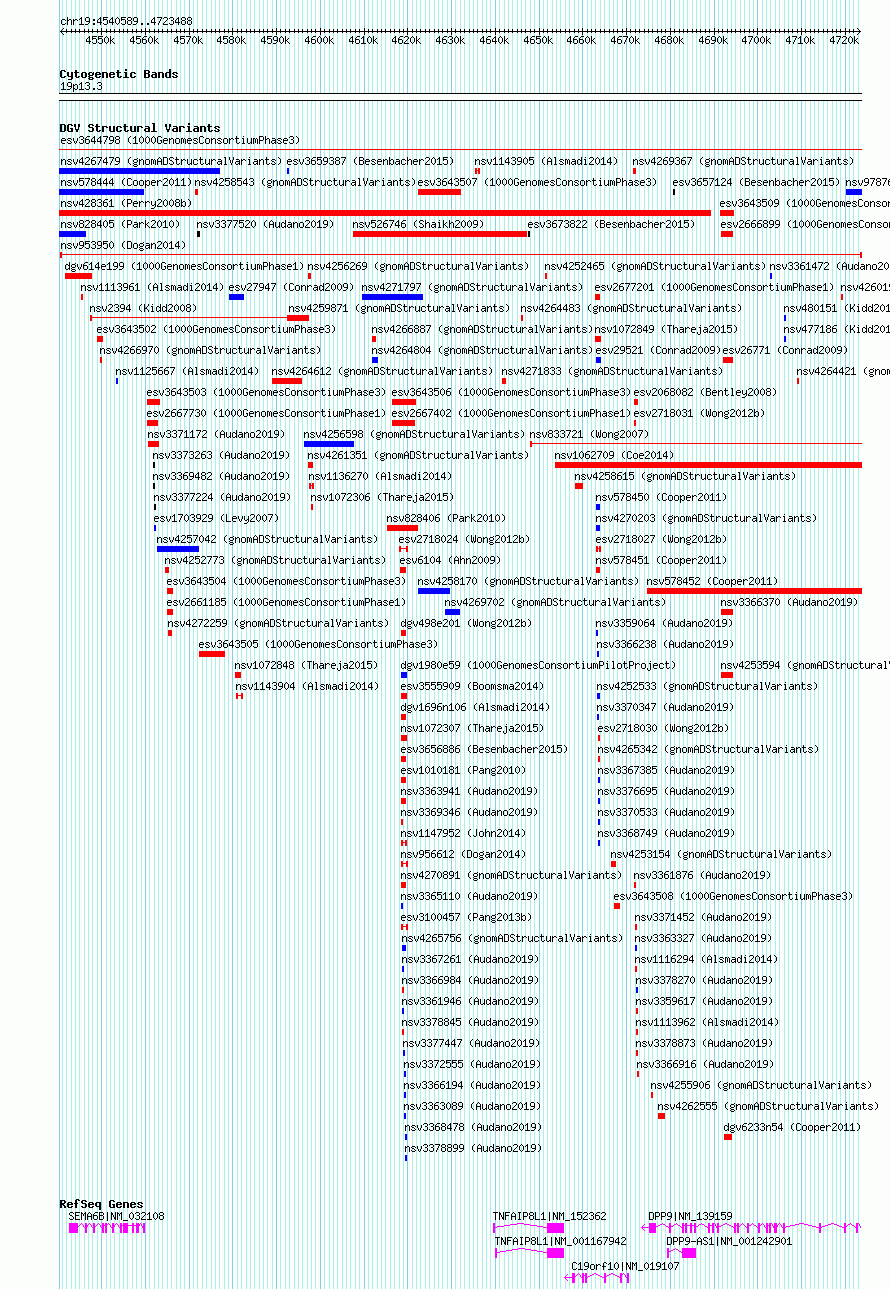
Task: Select nsv4258170 (gnomADStructuralVariants) label
Action: pyautogui.click(x=528, y=581)
